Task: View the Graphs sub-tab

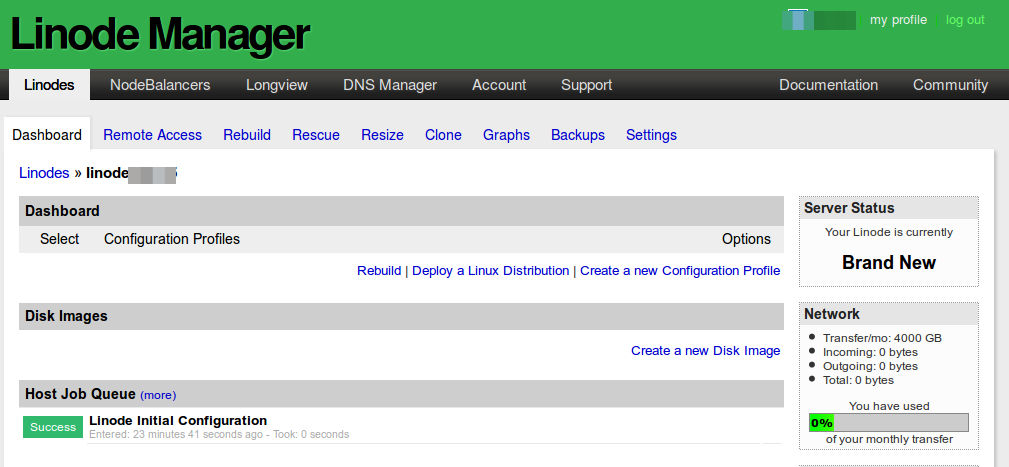Action: (506, 135)
